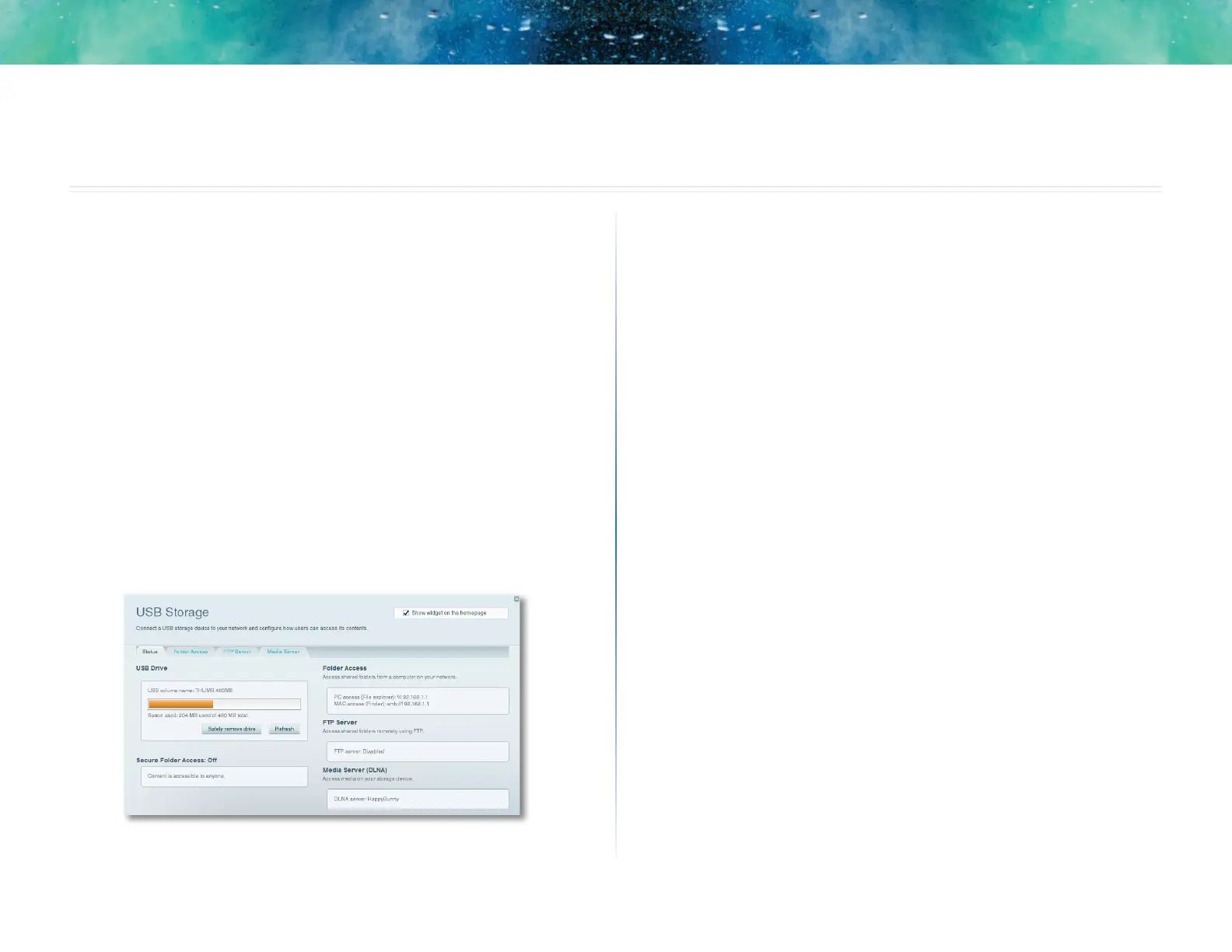Click the orange USB space usage bar
Screen dimensions: 1232x952
(x=180, y=704)
